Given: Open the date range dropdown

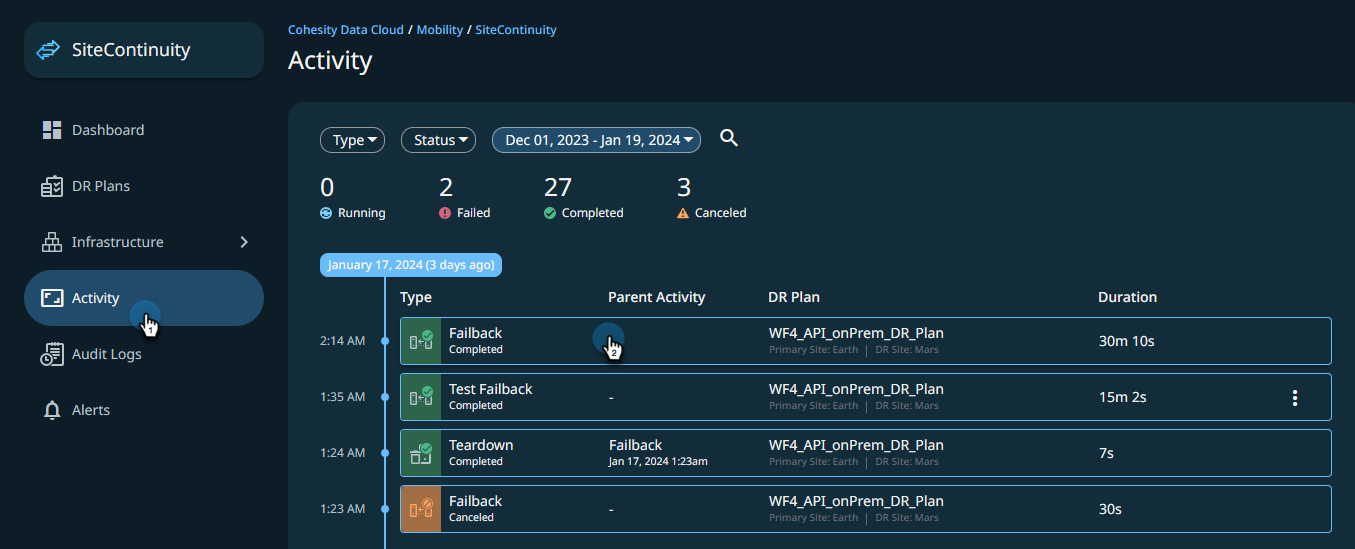Looking at the screenshot, I should click(x=596, y=140).
